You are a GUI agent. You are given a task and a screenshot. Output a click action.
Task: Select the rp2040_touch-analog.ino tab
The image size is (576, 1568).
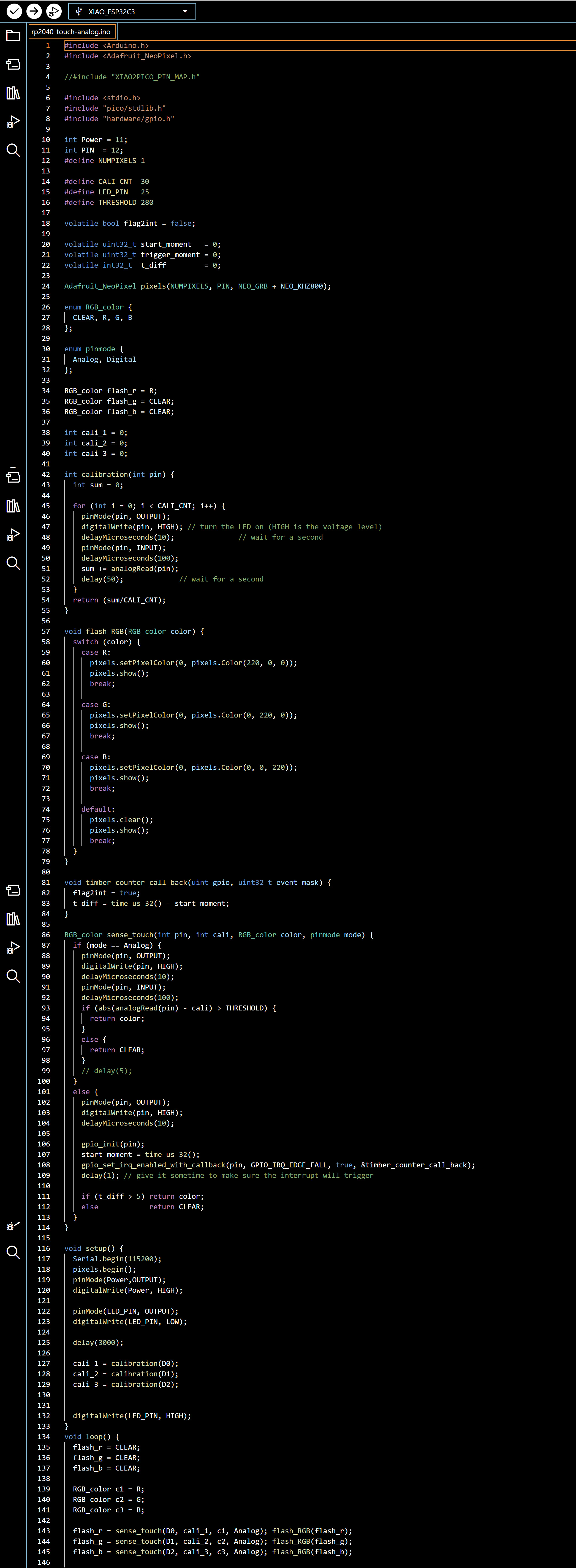point(71,32)
